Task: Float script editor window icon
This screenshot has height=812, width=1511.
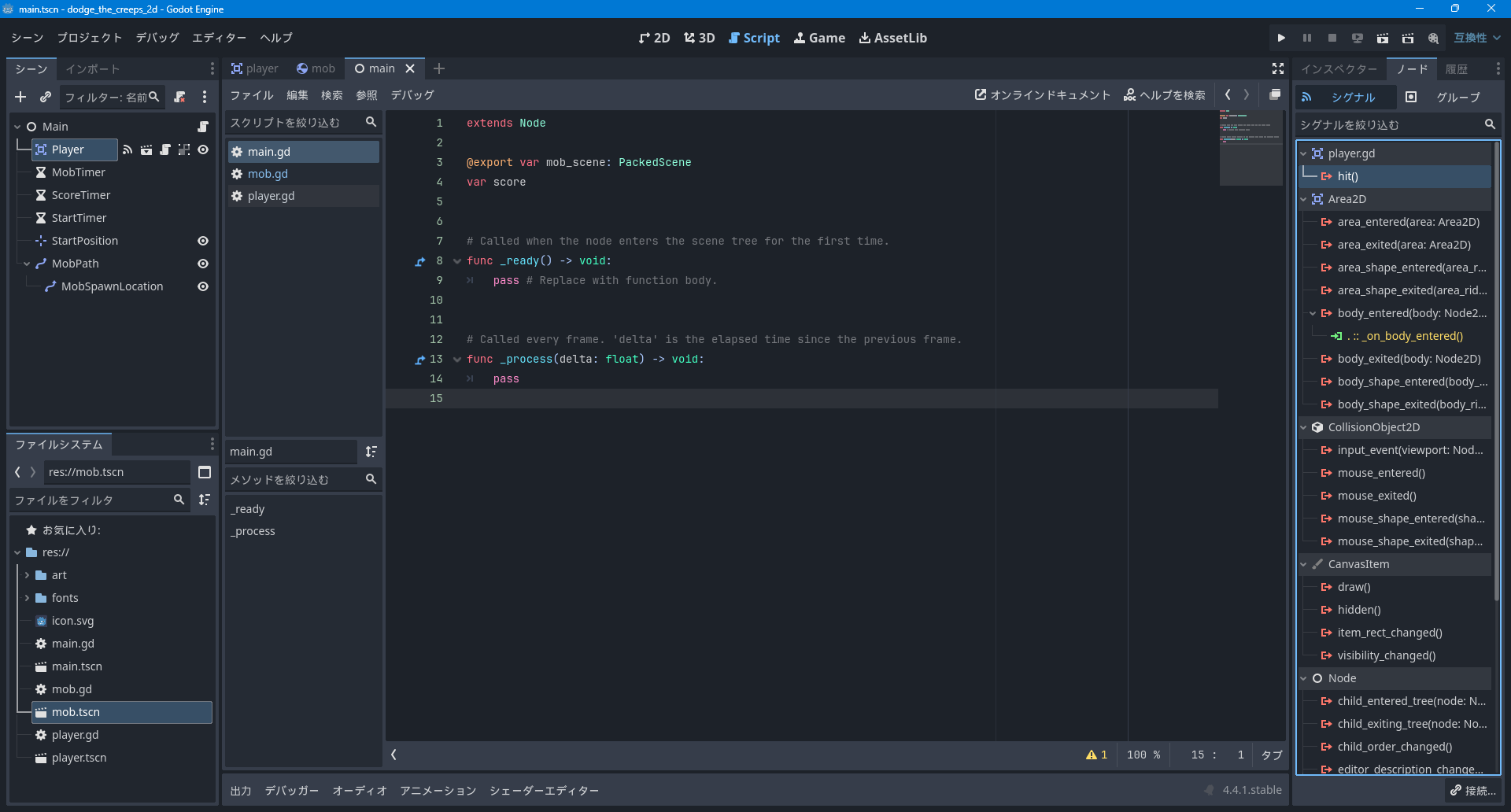Action: (x=1275, y=94)
